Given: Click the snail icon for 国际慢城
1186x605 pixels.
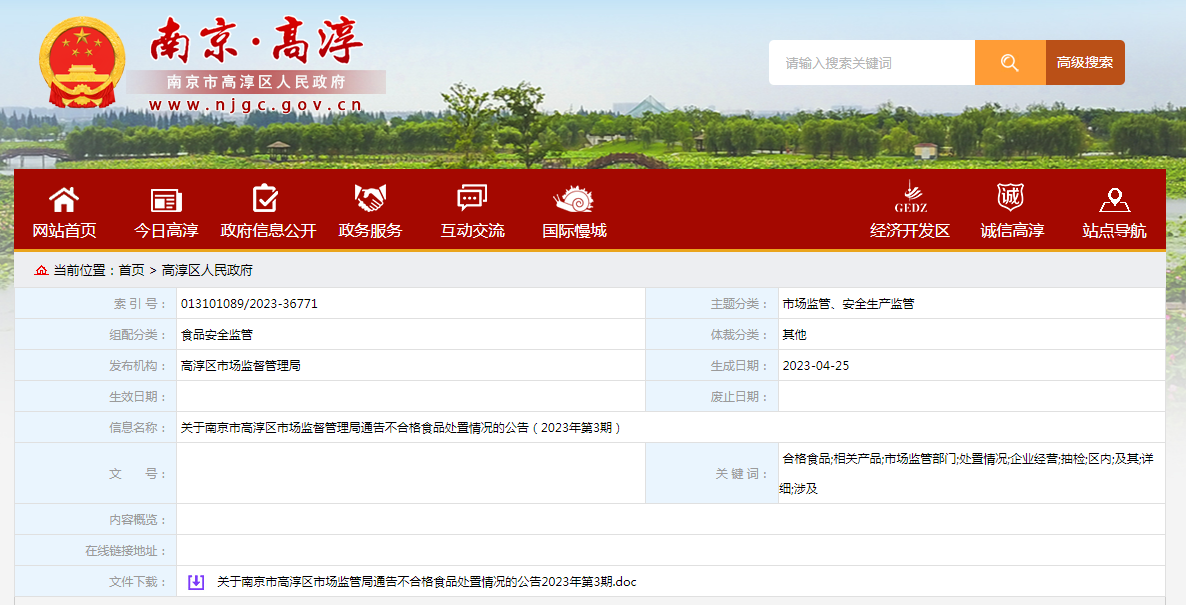Looking at the screenshot, I should point(574,199).
